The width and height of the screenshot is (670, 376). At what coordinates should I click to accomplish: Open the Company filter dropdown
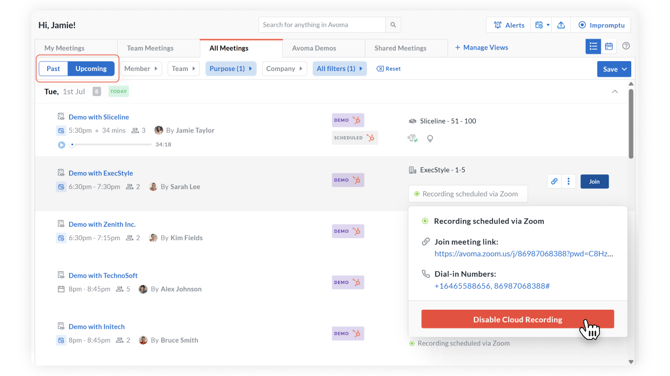click(x=284, y=68)
